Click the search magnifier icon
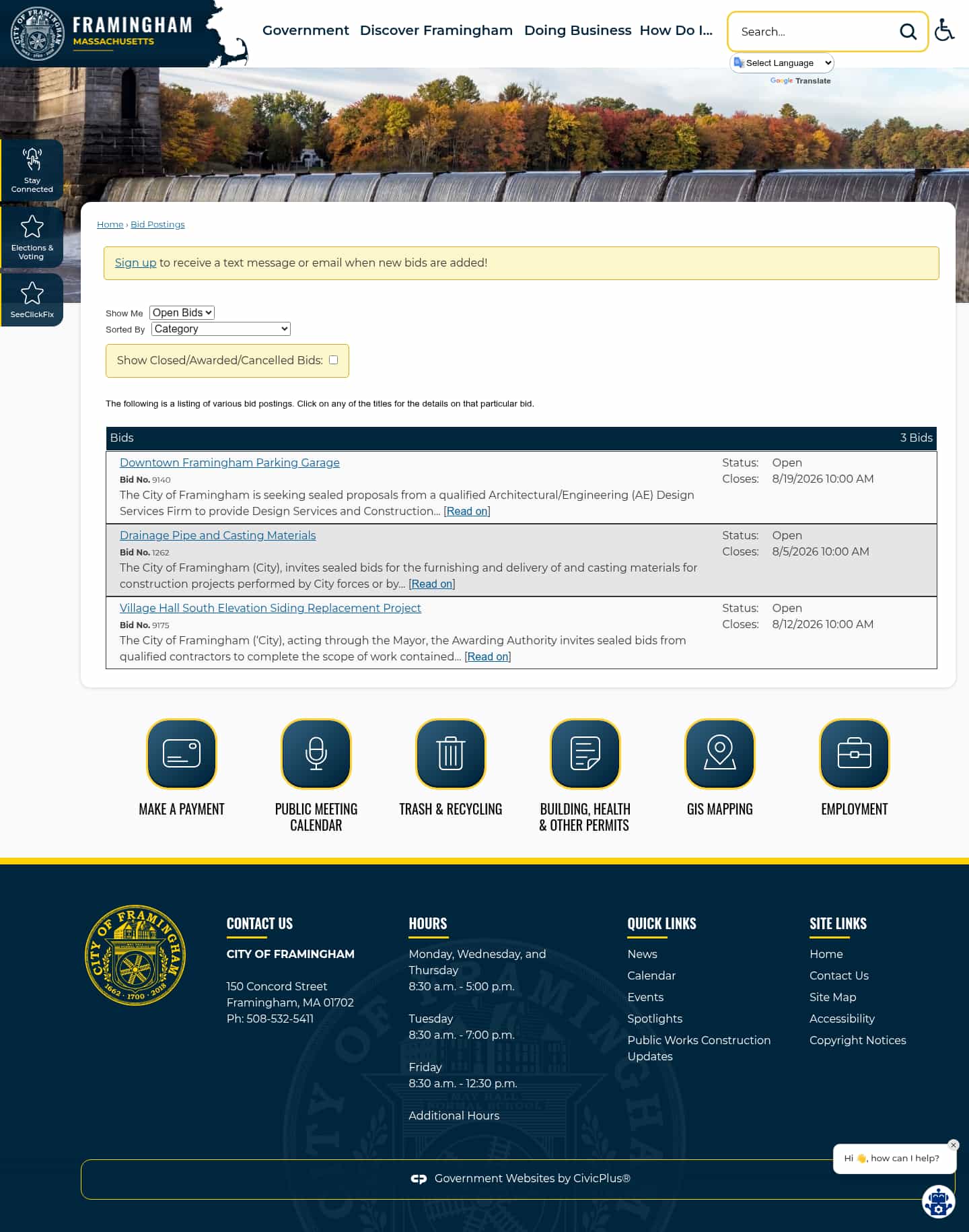The image size is (969, 1232). pyautogui.click(x=908, y=32)
